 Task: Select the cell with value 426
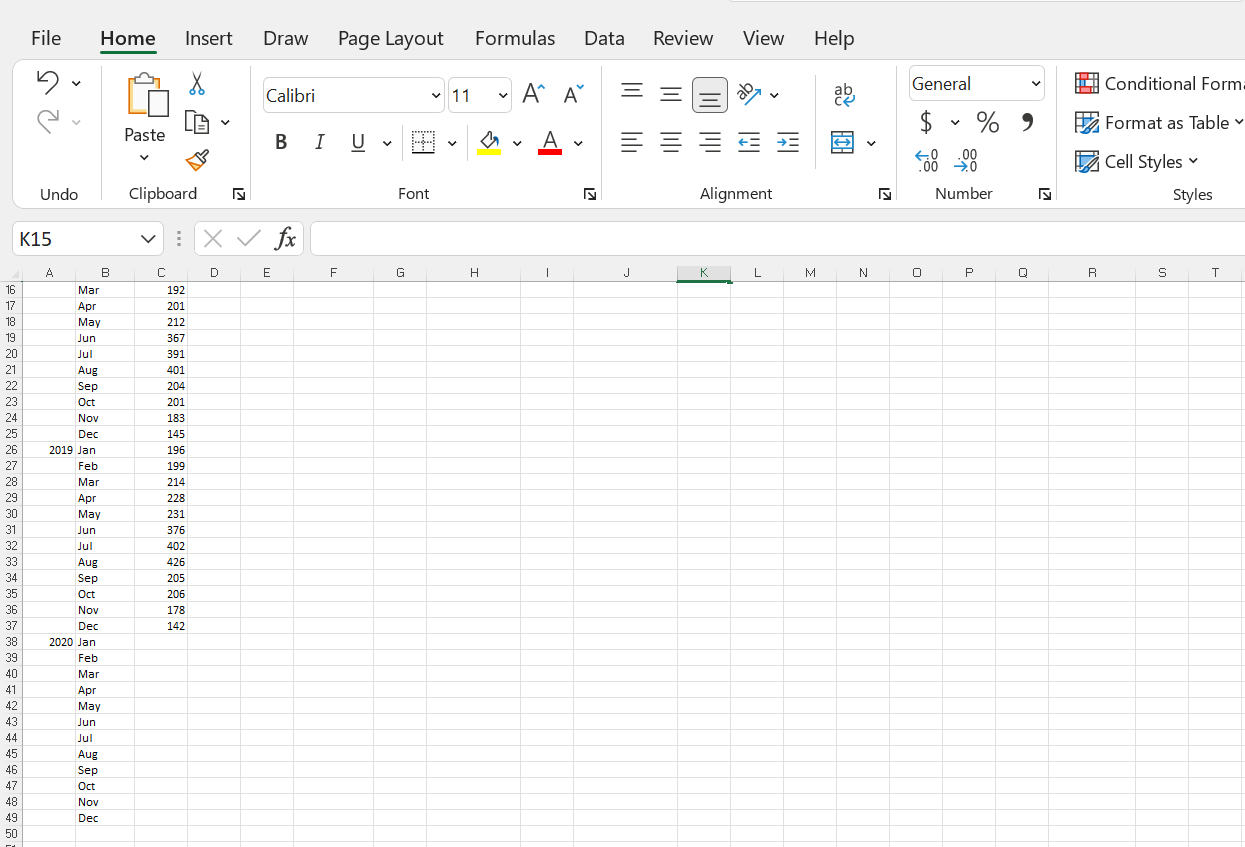pyautogui.click(x=161, y=562)
